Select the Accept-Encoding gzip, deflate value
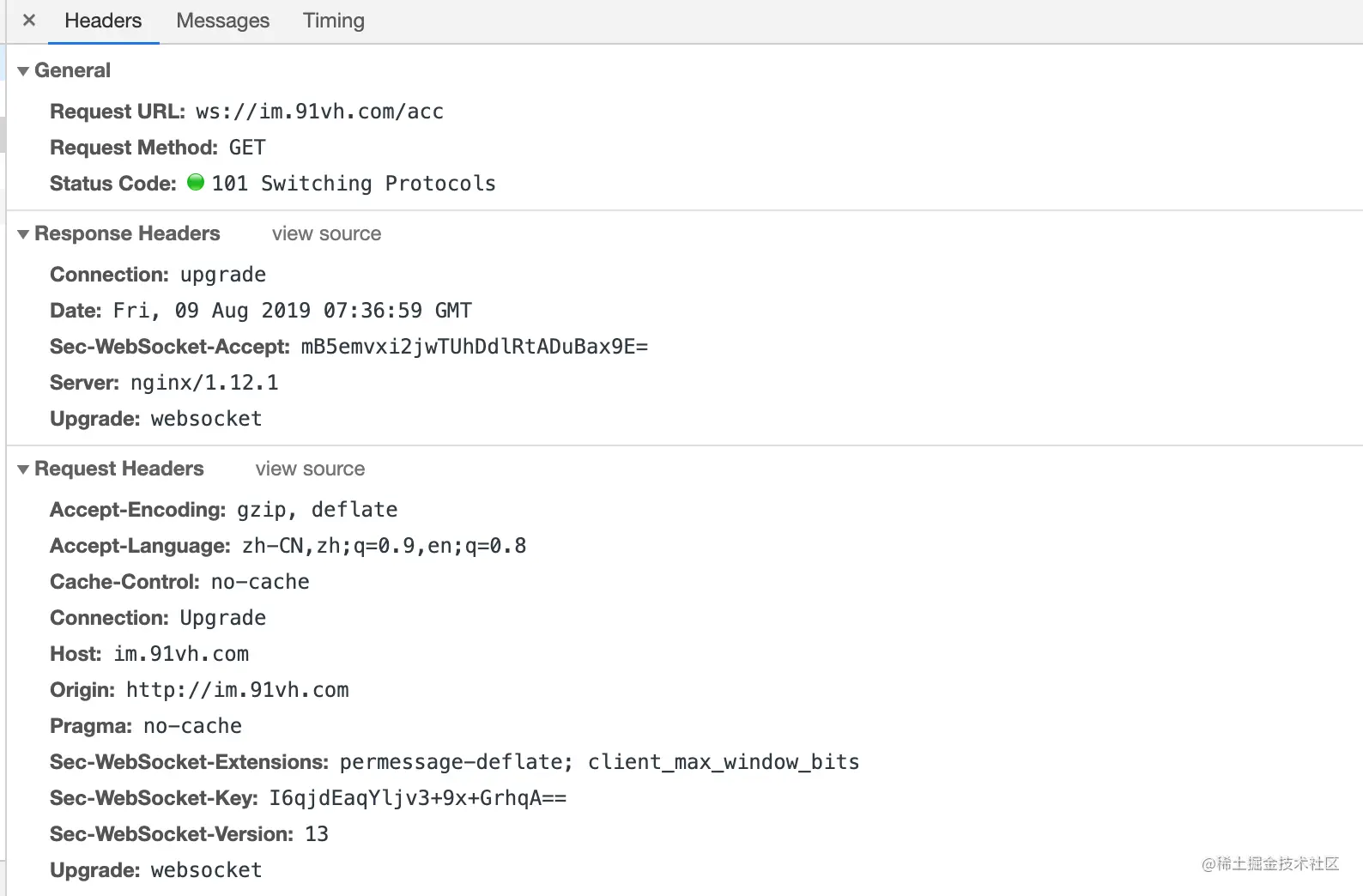Image resolution: width=1363 pixels, height=896 pixels. (318, 510)
